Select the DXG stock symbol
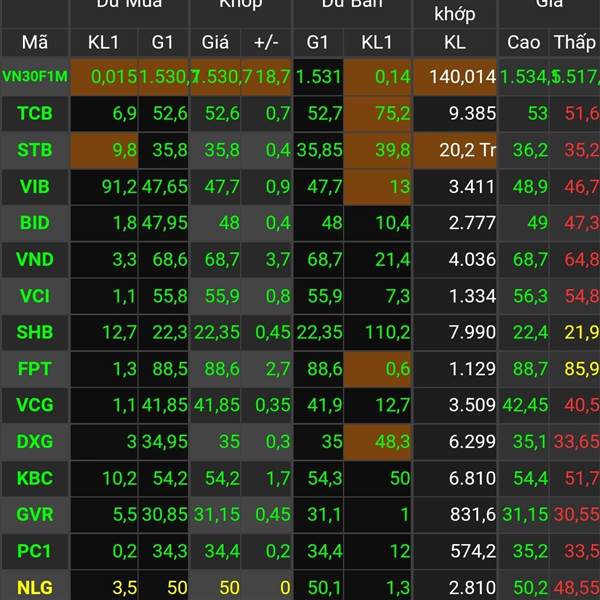This screenshot has height=600, width=600. pos(35,442)
